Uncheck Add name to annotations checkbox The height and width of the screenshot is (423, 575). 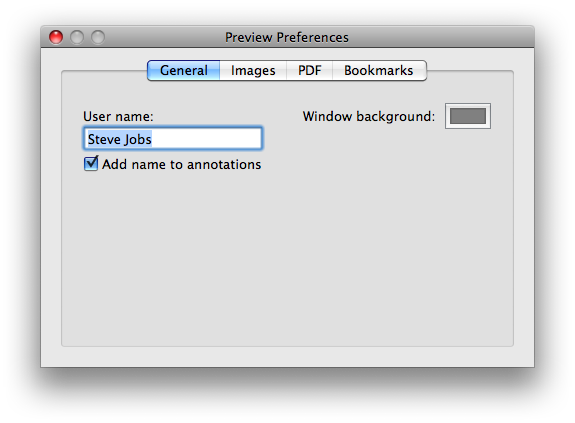pyautogui.click(x=91, y=163)
